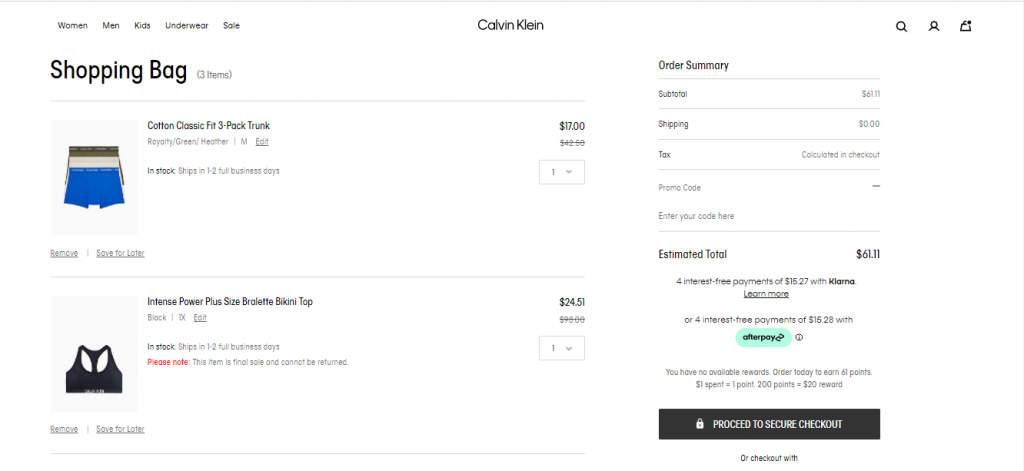Edit the Bralette Bikini Top options
The height and width of the screenshot is (471, 1024).
tap(200, 318)
